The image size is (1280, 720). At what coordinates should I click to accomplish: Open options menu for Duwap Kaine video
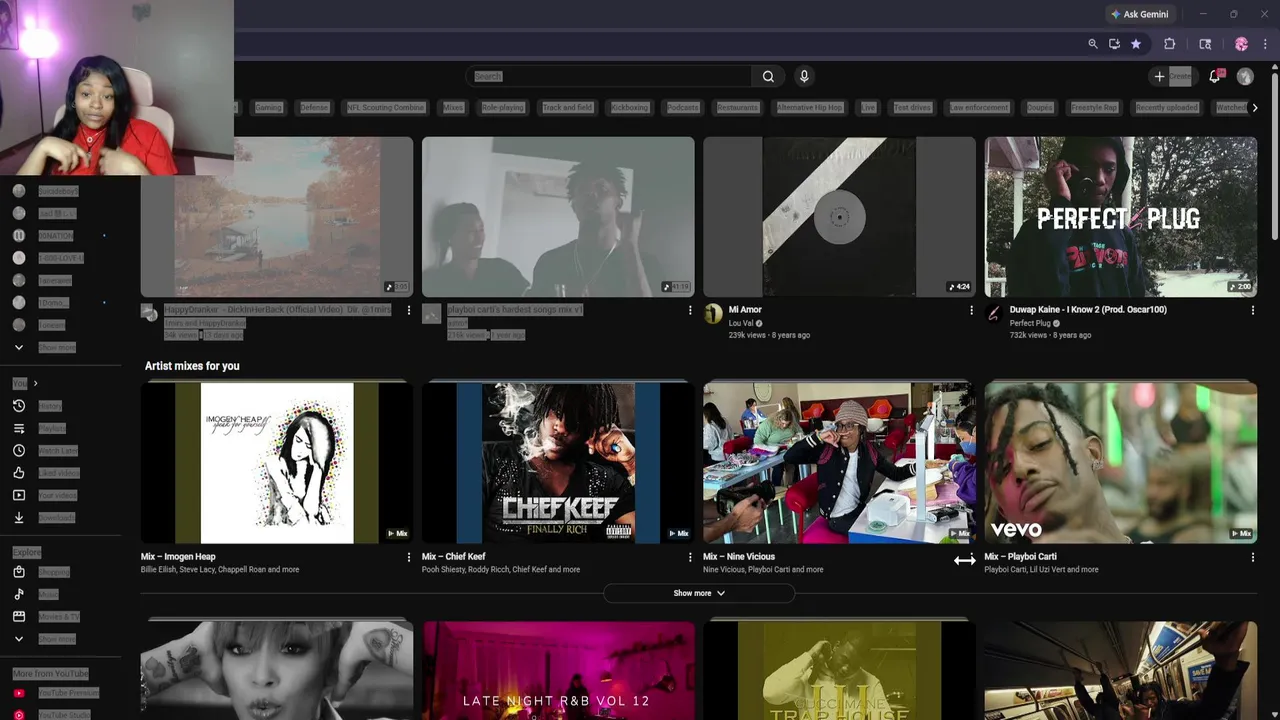(x=1252, y=311)
